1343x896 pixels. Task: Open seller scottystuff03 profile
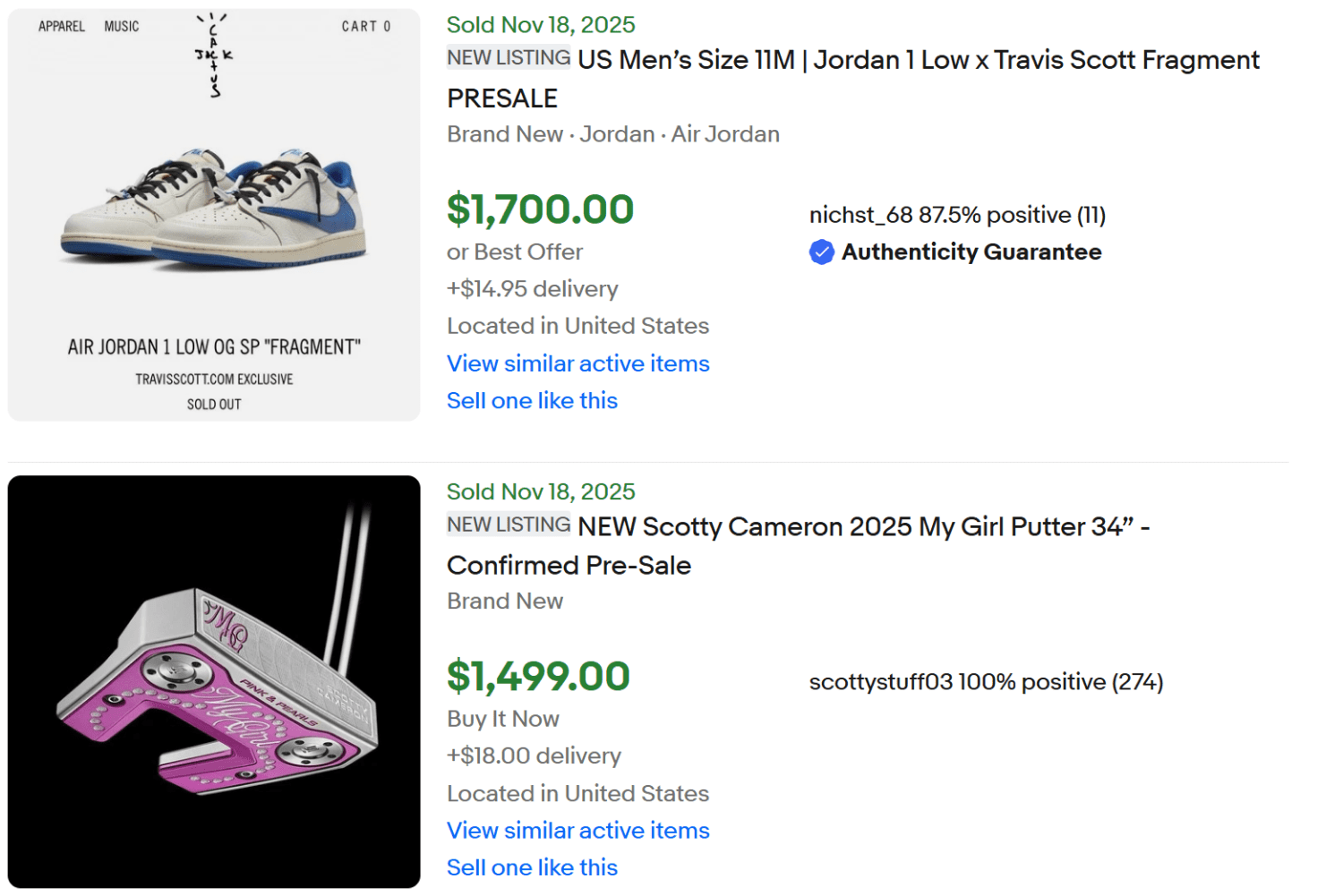(x=878, y=681)
